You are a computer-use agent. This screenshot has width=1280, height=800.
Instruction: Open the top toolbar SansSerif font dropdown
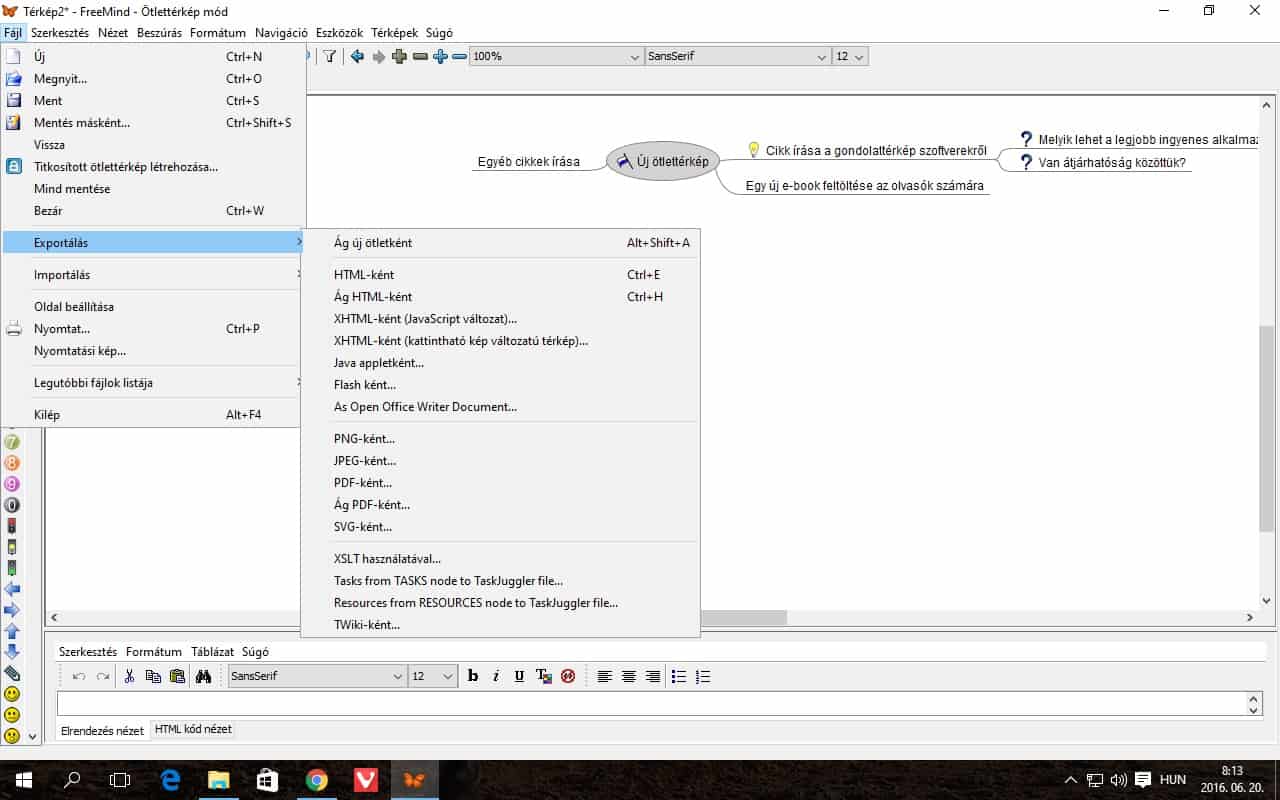click(x=738, y=57)
